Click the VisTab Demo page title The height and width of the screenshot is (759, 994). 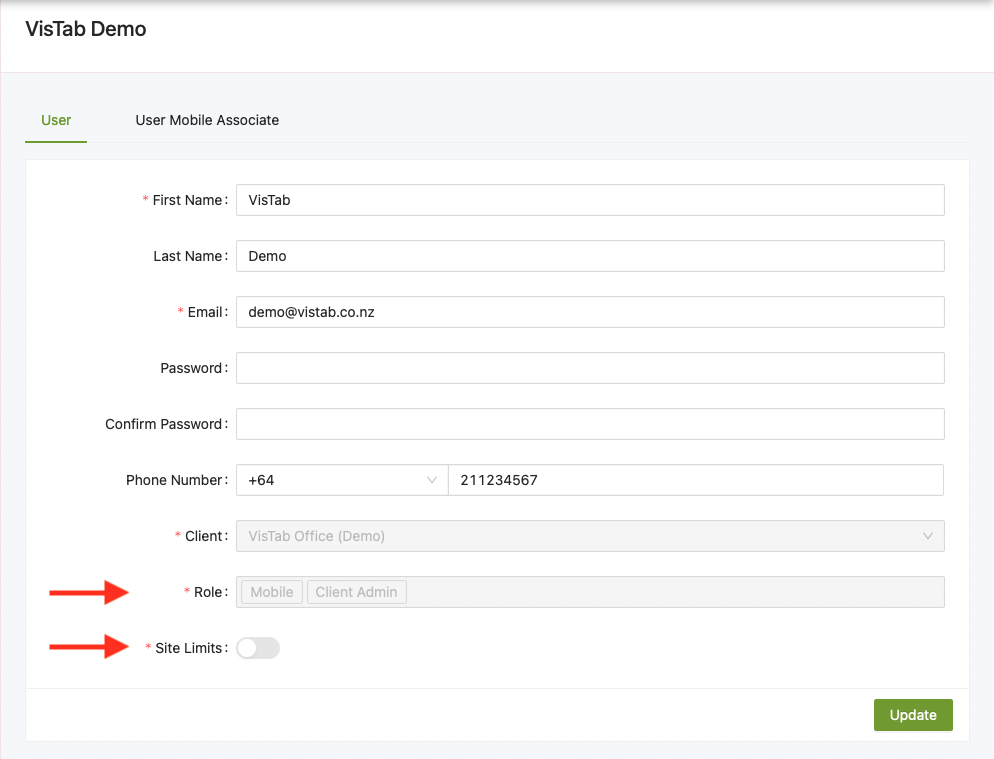(86, 29)
